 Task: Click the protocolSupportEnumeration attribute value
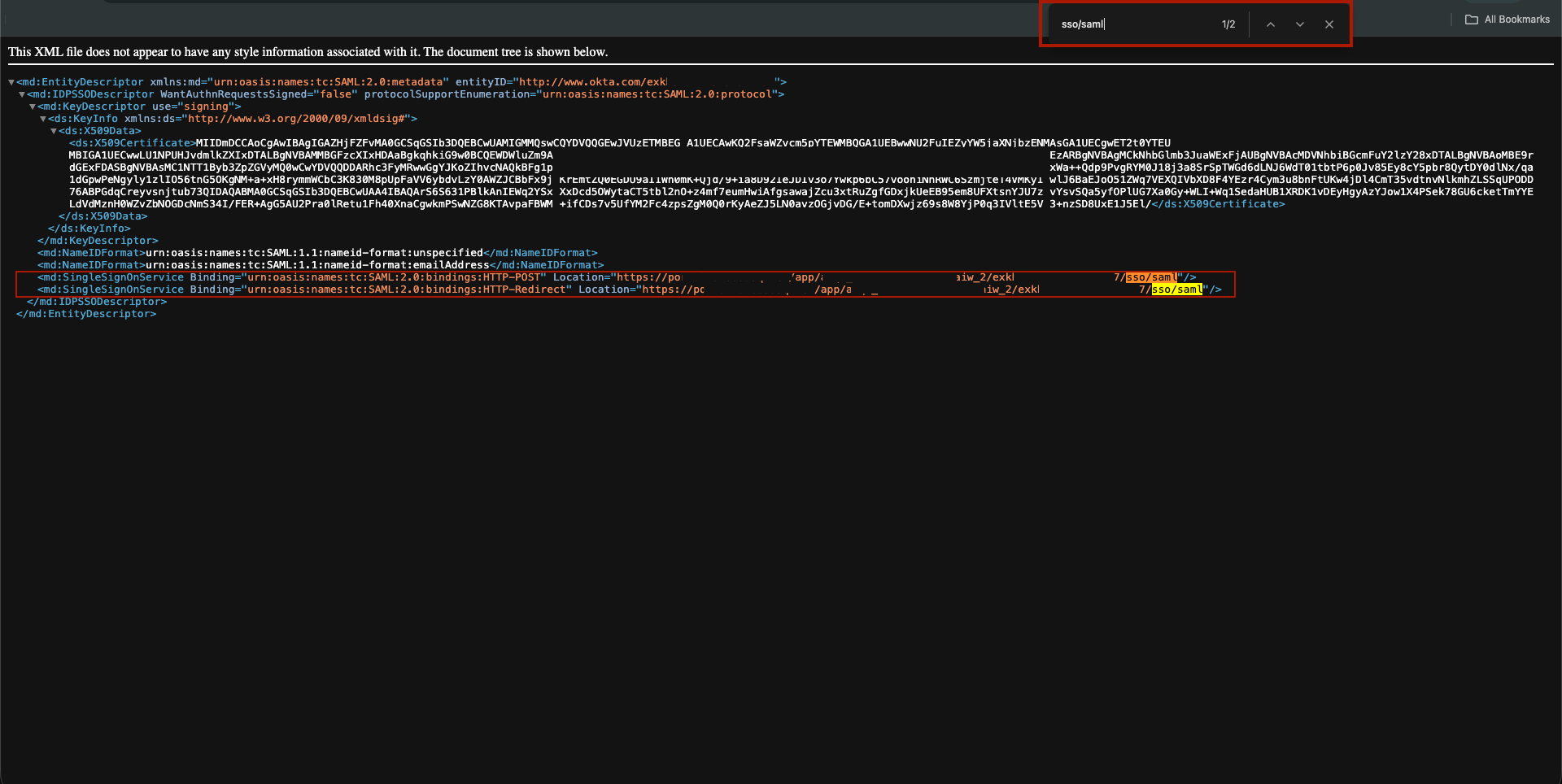(657, 94)
